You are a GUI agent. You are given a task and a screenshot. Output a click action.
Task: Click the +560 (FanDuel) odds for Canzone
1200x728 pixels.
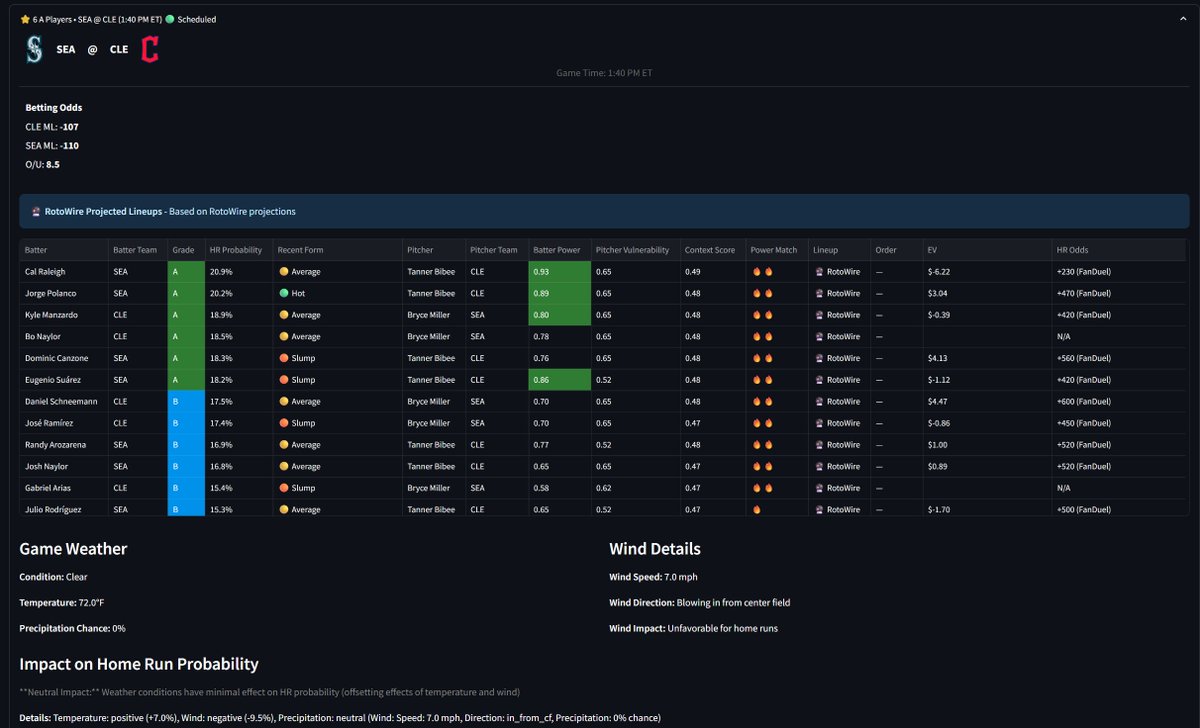tap(1118, 358)
